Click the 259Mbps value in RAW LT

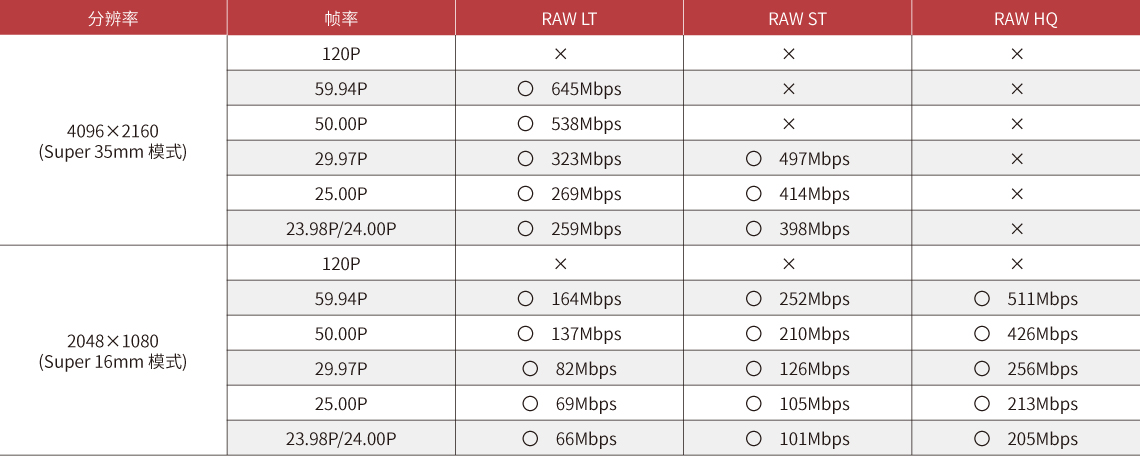pyautogui.click(x=586, y=229)
